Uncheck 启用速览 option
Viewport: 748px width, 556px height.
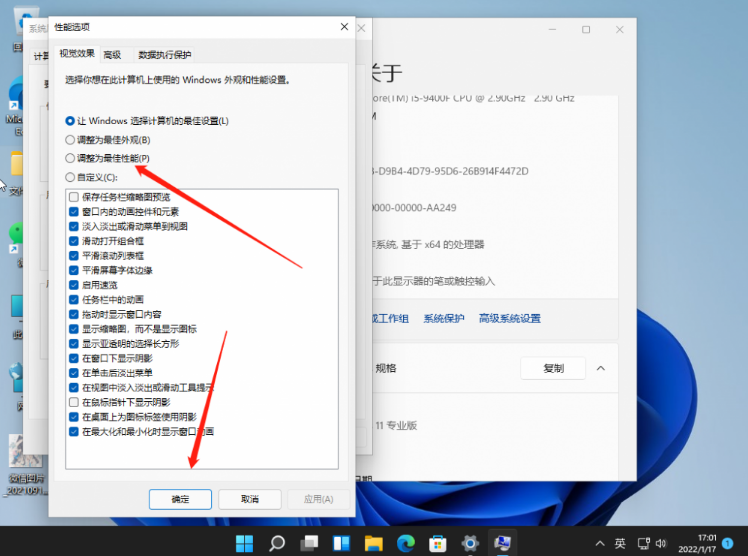tap(74, 285)
